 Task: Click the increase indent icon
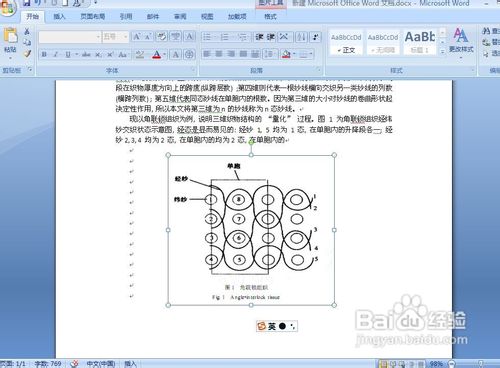pyautogui.click(x=271, y=37)
